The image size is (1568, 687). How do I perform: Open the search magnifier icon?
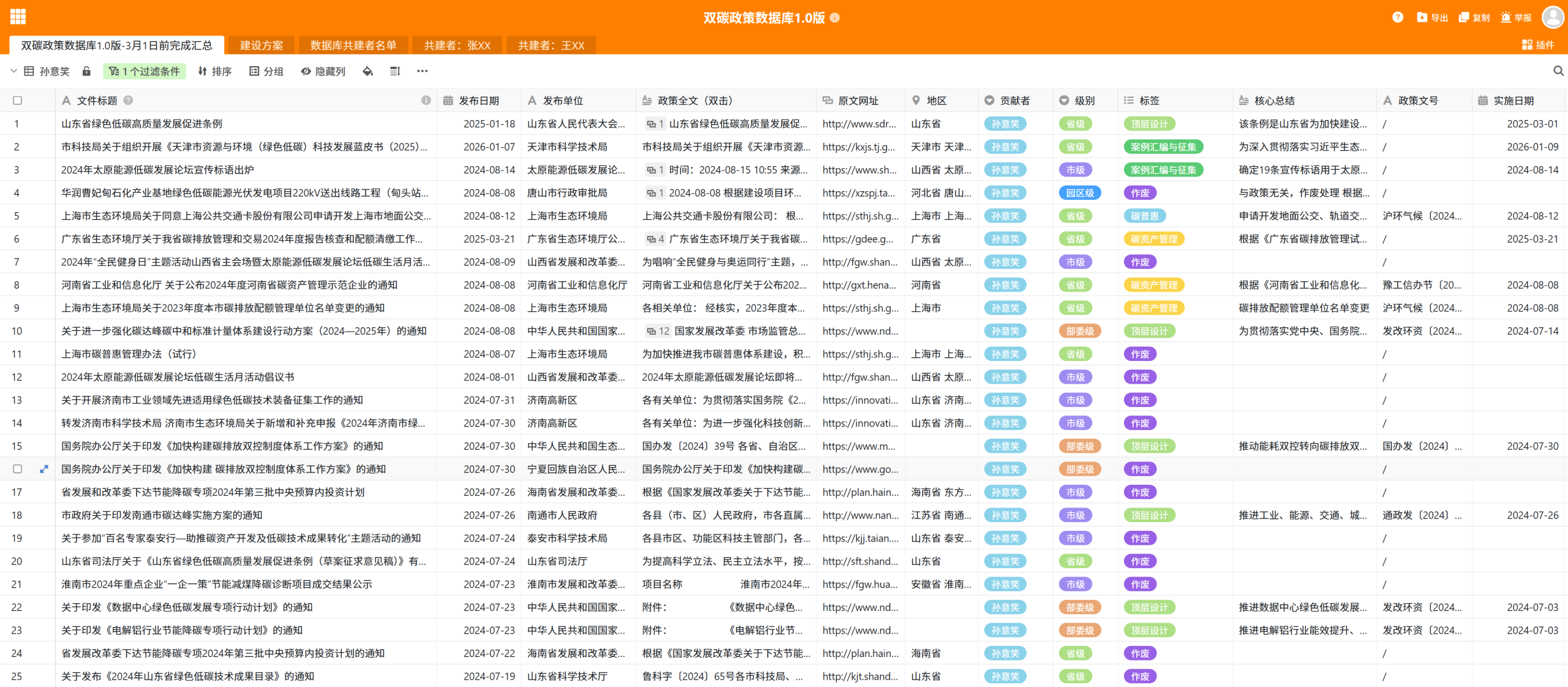(x=1558, y=72)
